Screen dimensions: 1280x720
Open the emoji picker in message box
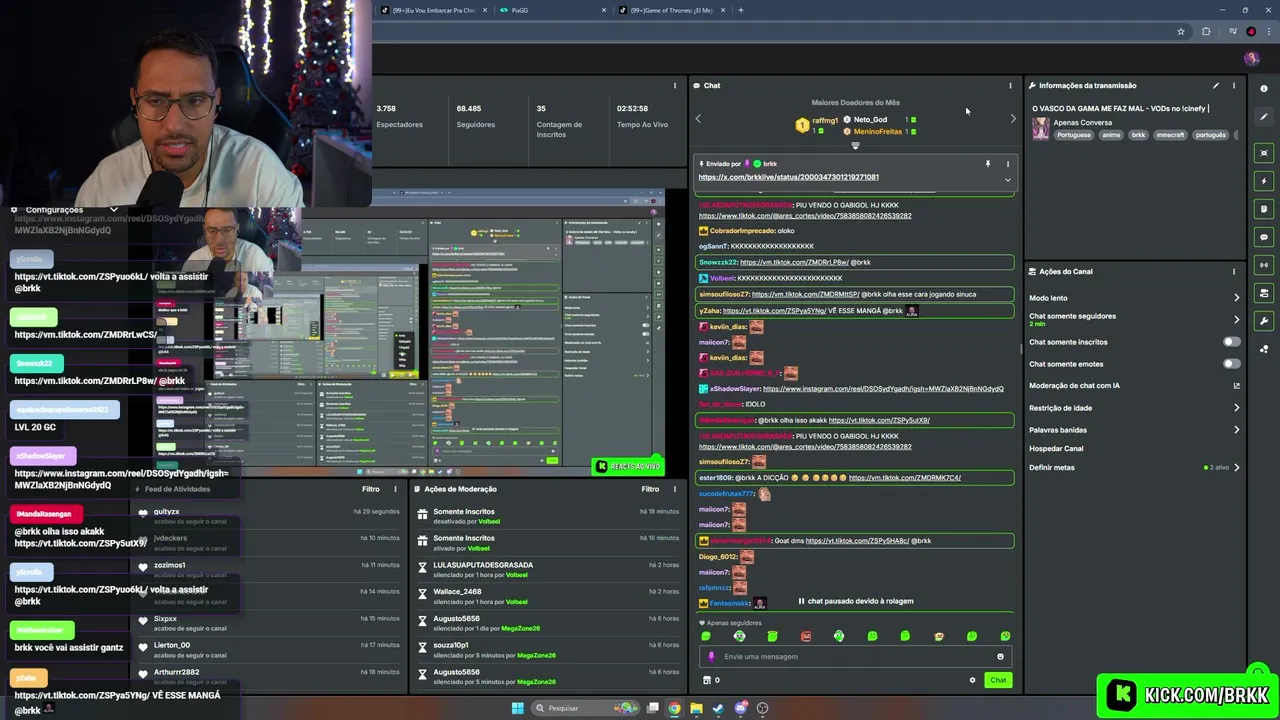pos(1000,657)
